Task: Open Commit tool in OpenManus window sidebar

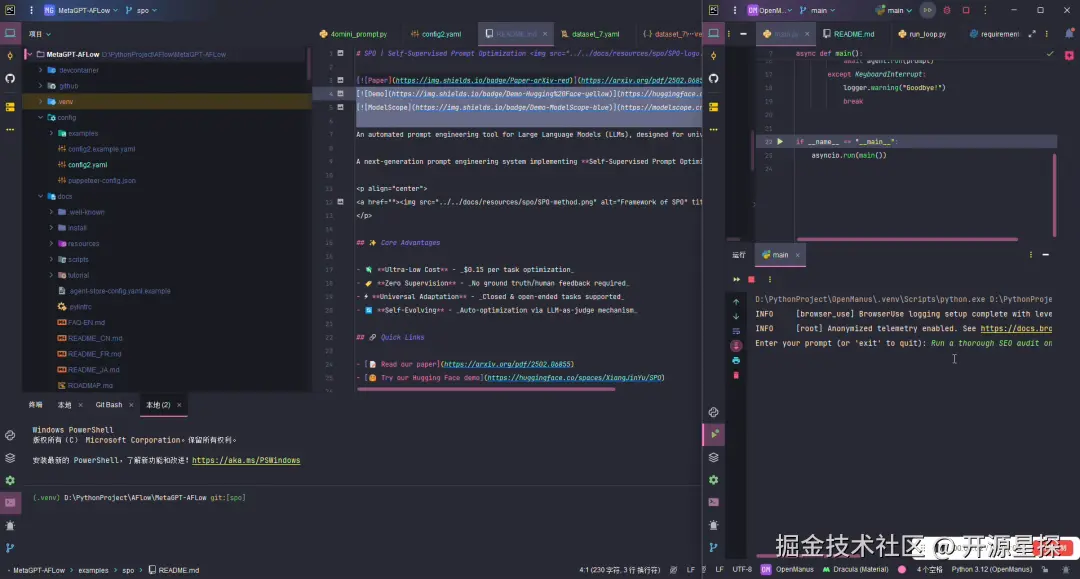Action: 714,56
